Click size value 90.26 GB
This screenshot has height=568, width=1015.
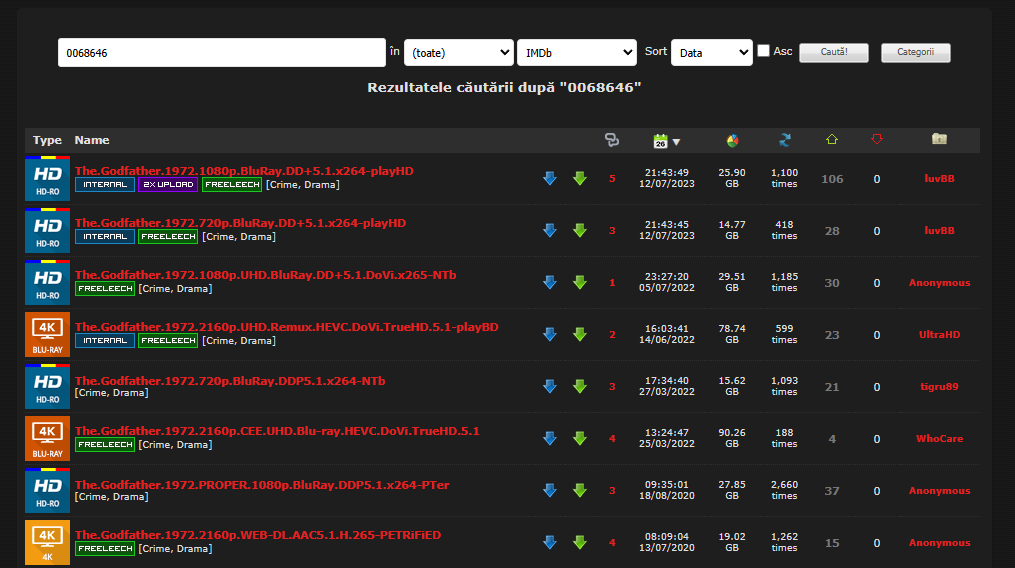pos(731,438)
